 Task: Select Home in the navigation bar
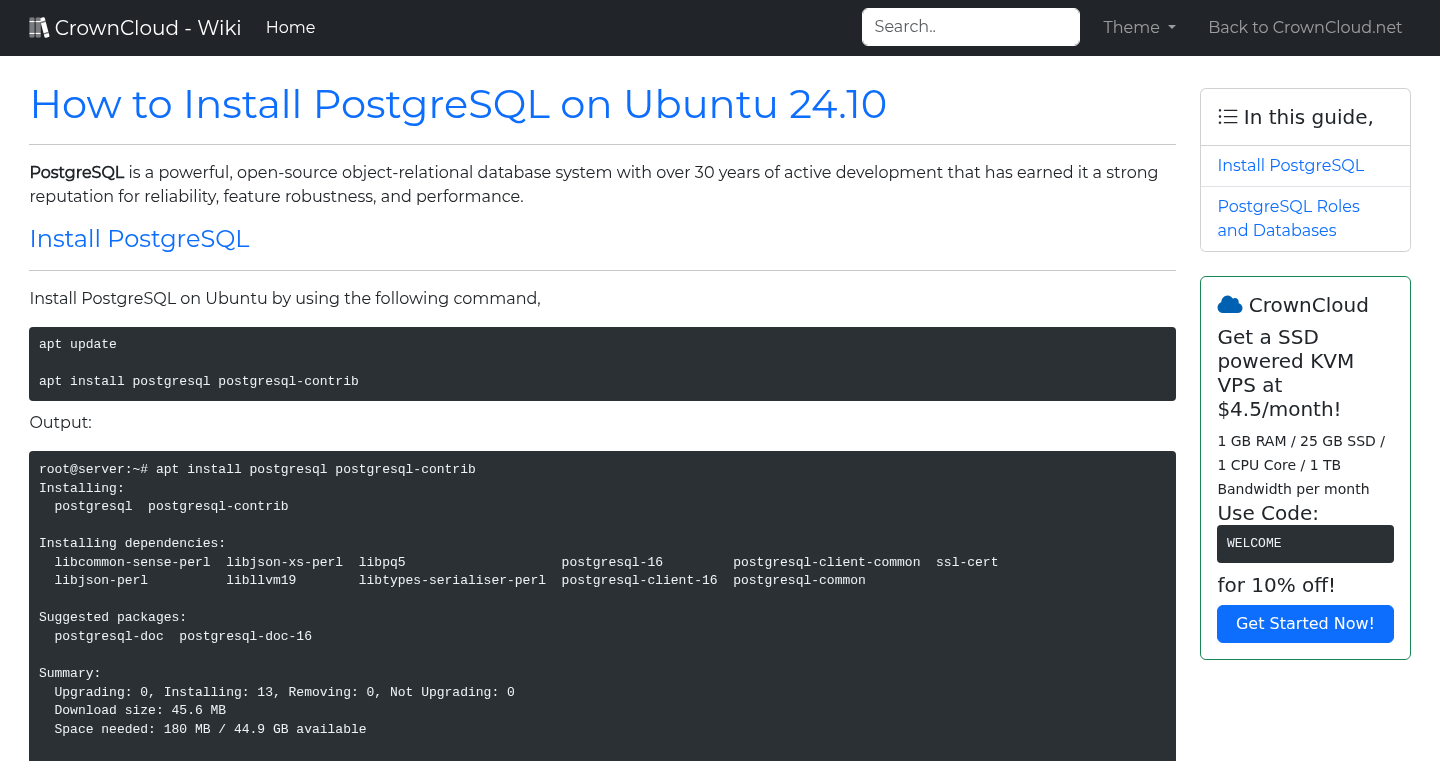pyautogui.click(x=290, y=27)
